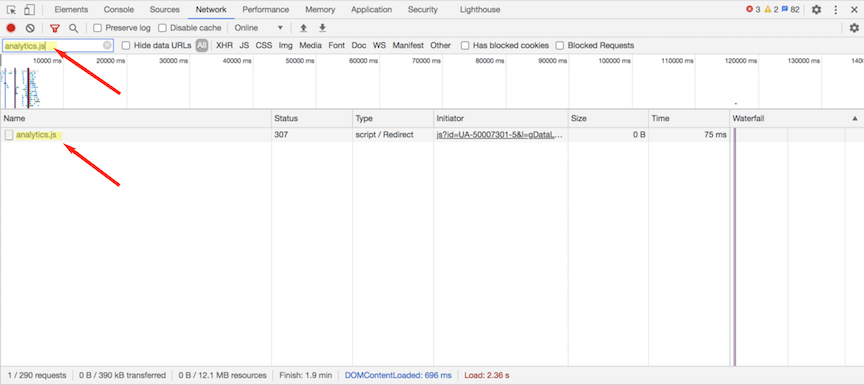The width and height of the screenshot is (864, 385).
Task: Sort by Time column header
Action: click(689, 118)
